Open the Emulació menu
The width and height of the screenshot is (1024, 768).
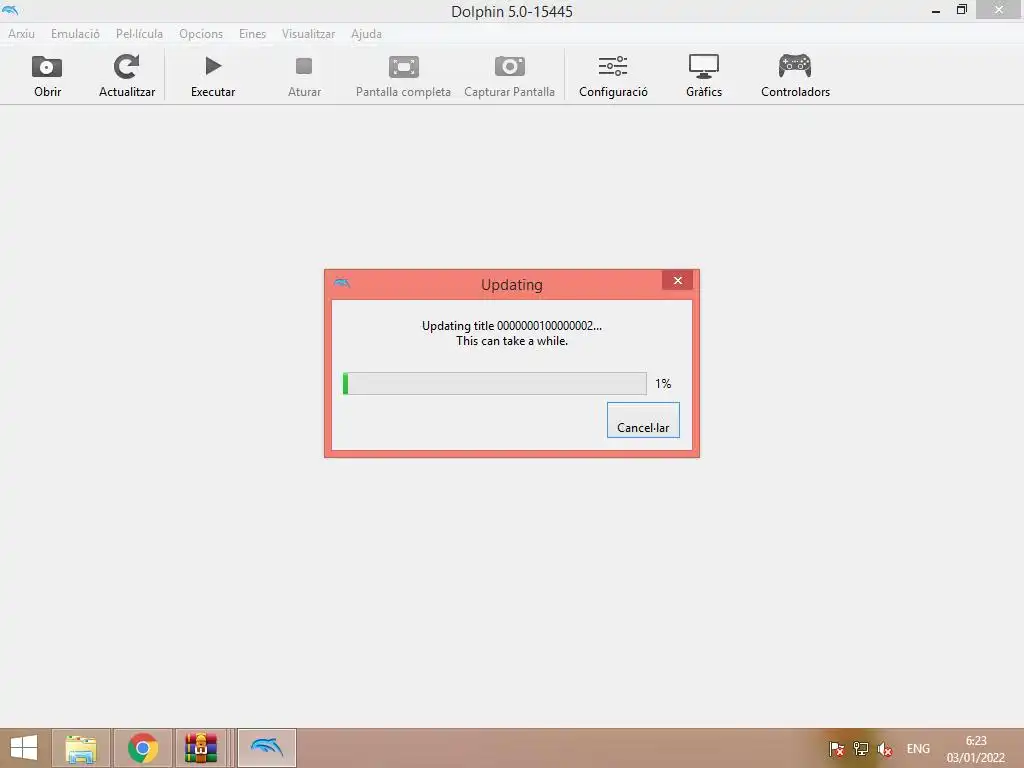pos(75,34)
